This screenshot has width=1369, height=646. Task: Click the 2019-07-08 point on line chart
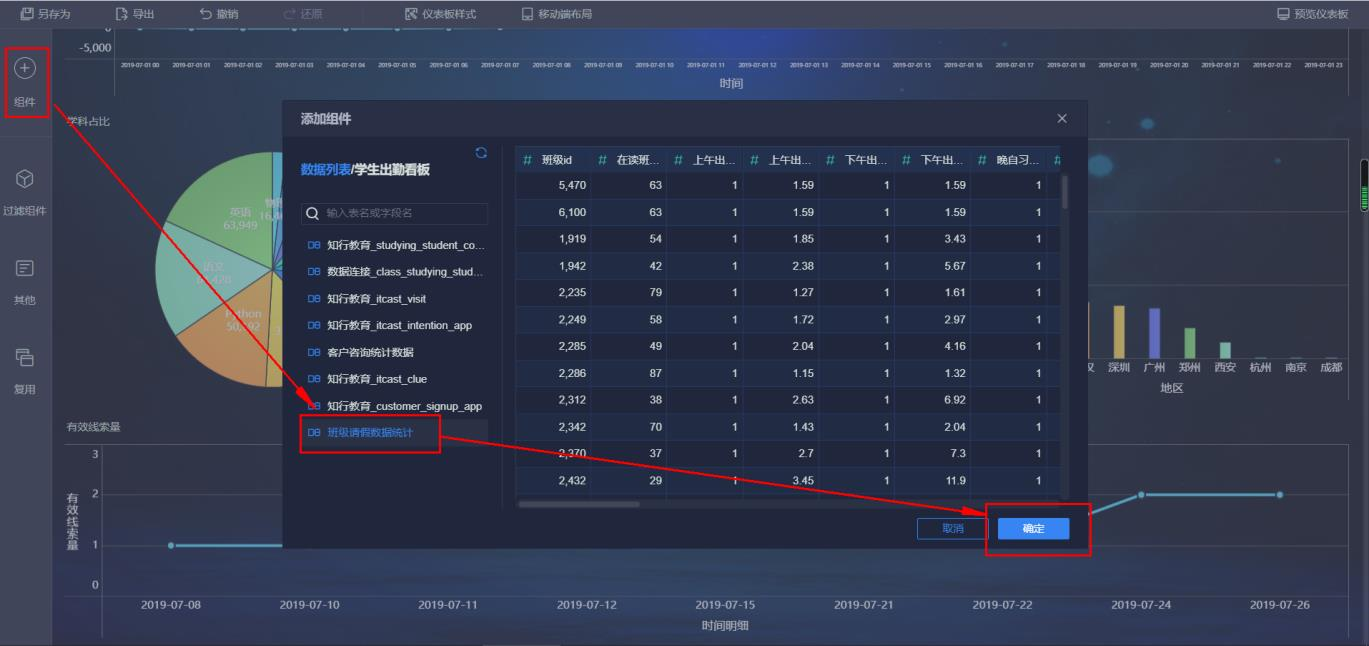[x=170, y=545]
